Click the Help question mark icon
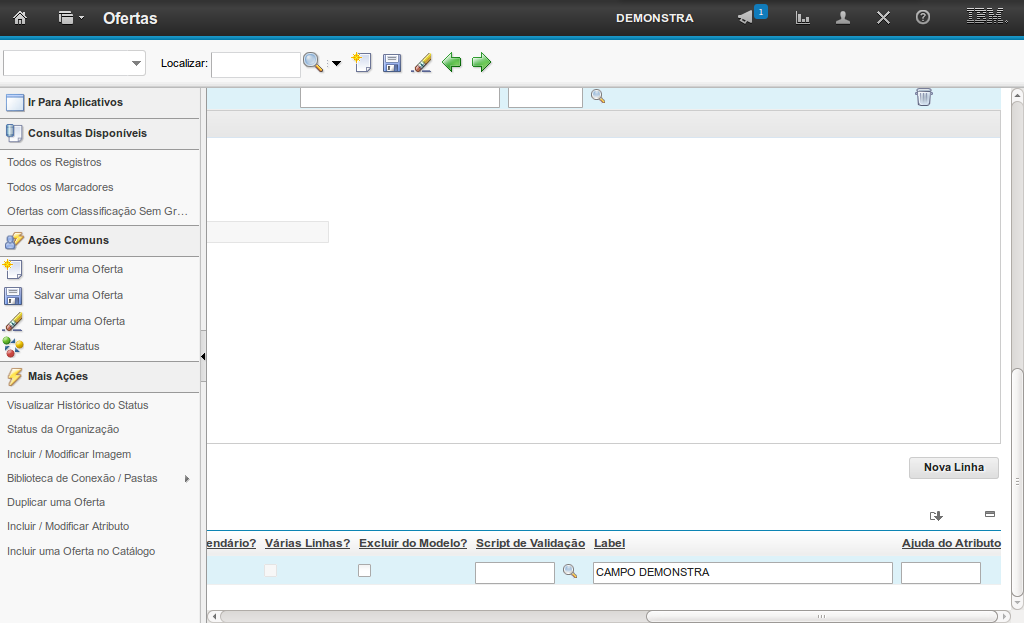Viewport: 1024px width, 624px height. pos(923,18)
